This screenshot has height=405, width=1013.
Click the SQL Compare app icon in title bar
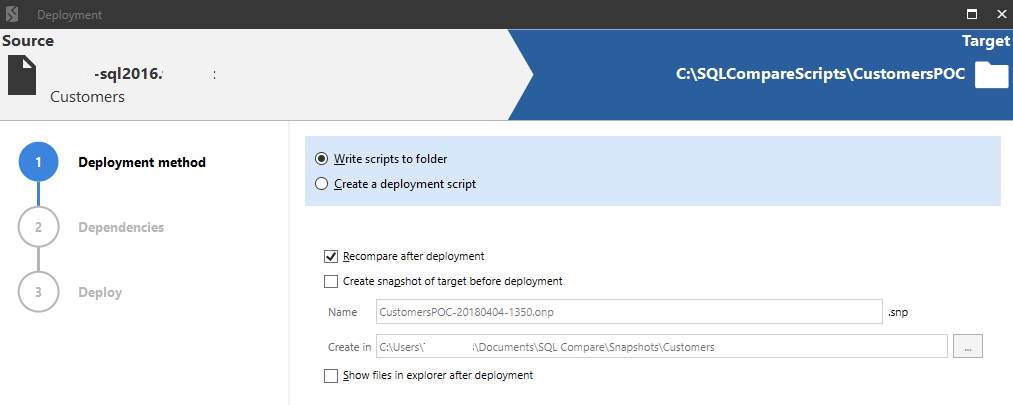pyautogui.click(x=13, y=15)
